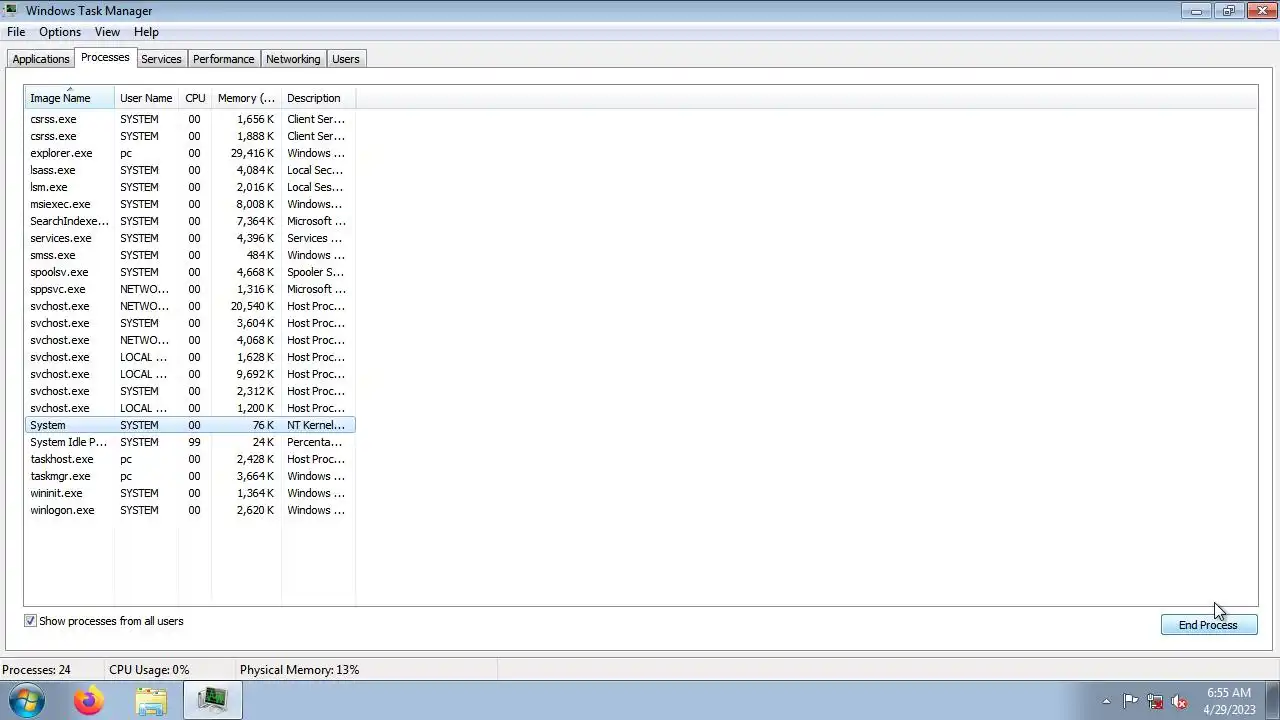The image size is (1280, 720).
Task: Open the Help menu
Action: (x=146, y=32)
